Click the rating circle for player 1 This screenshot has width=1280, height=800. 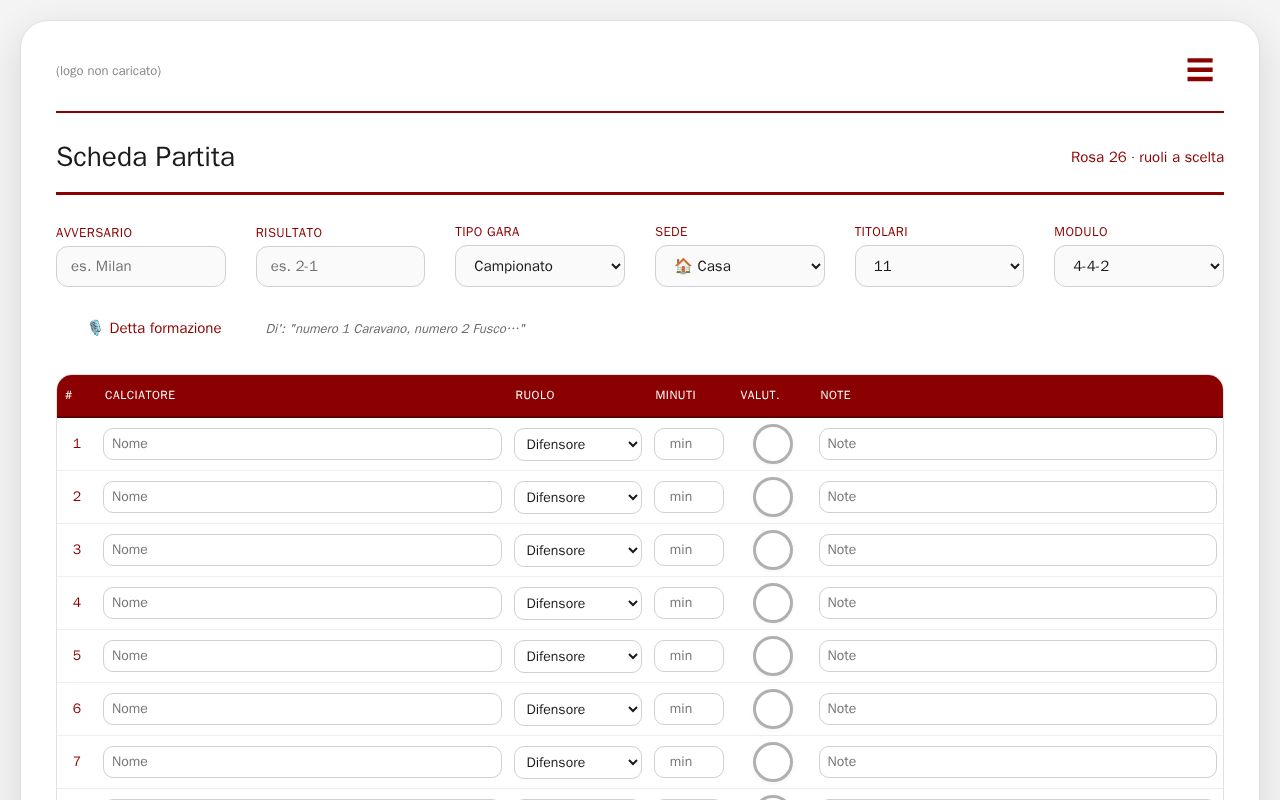click(773, 444)
